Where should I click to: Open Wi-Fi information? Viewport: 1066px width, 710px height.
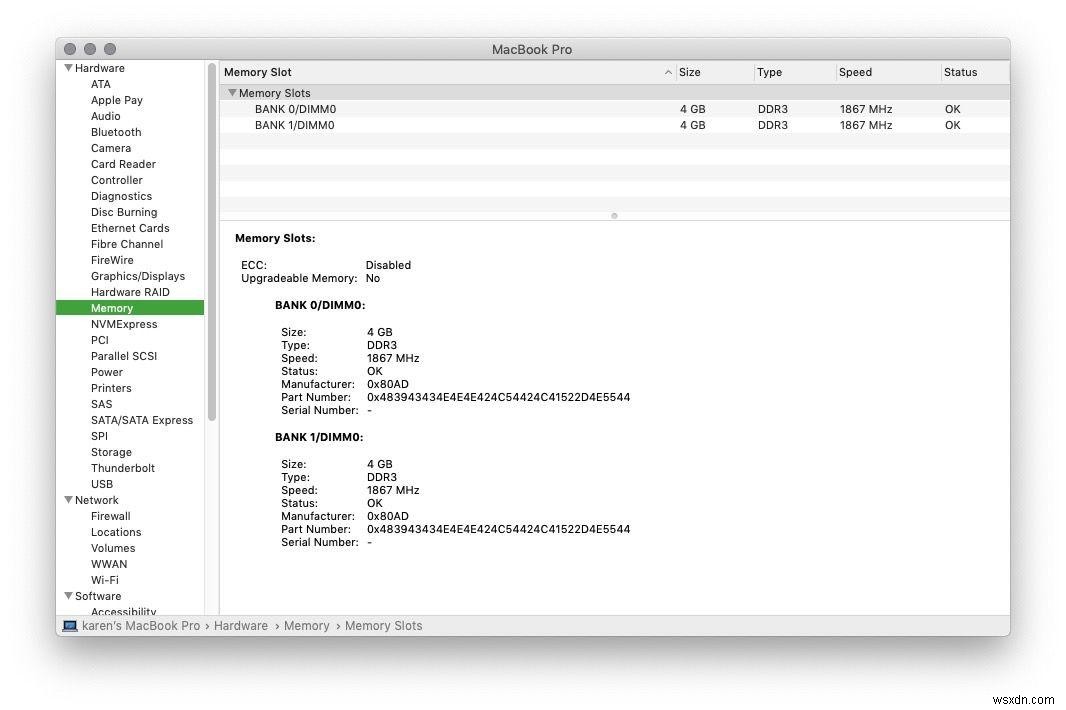coord(105,580)
